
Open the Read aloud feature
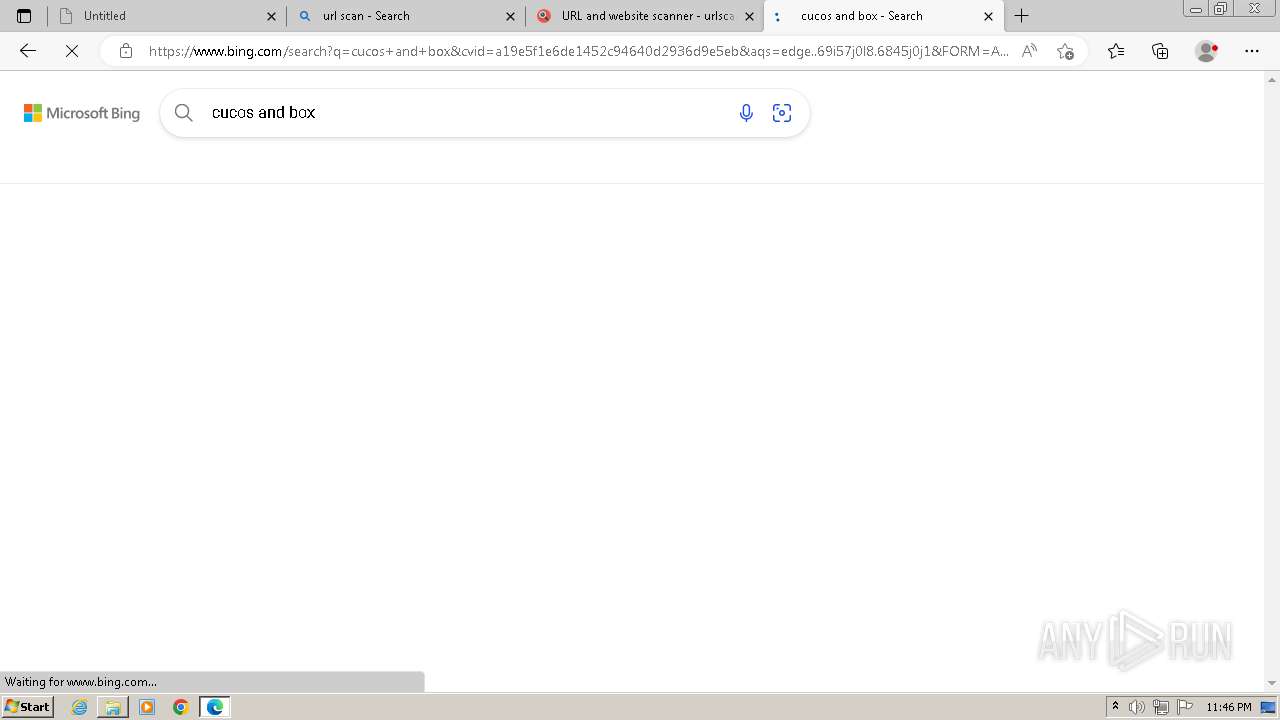click(1029, 51)
